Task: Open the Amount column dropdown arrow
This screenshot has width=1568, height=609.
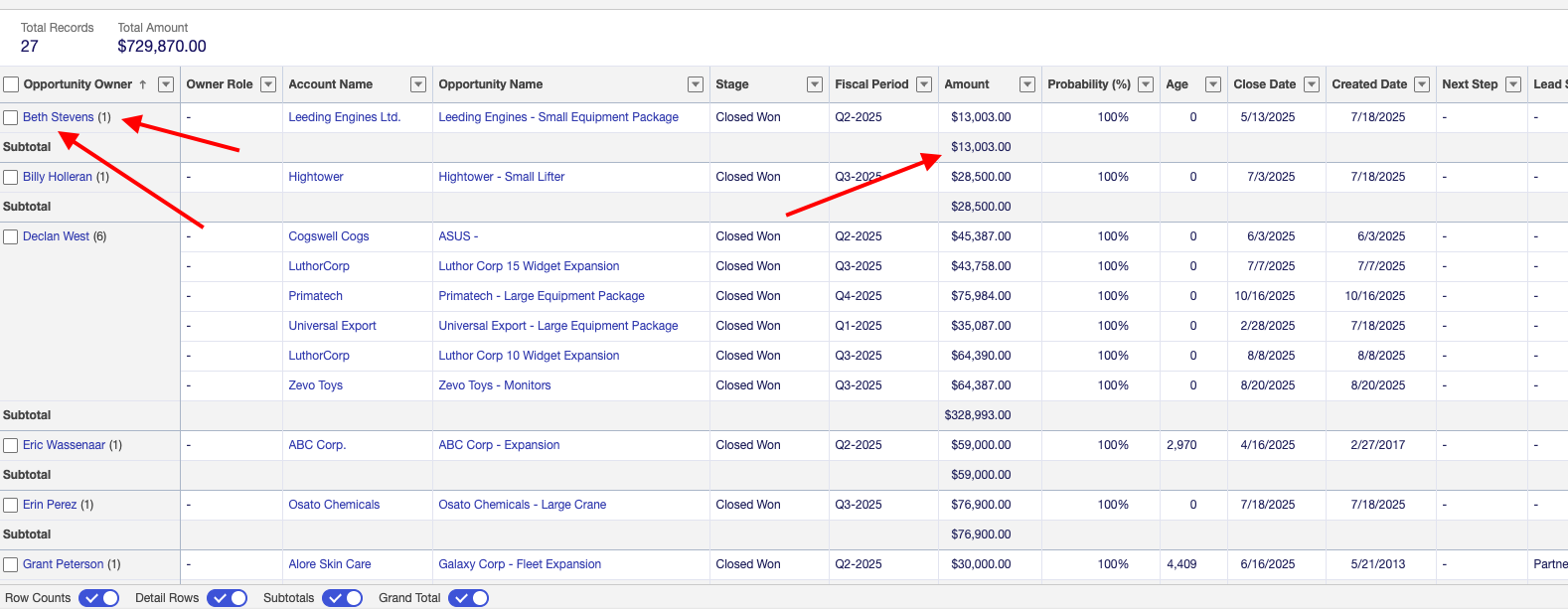Action: point(1027,84)
